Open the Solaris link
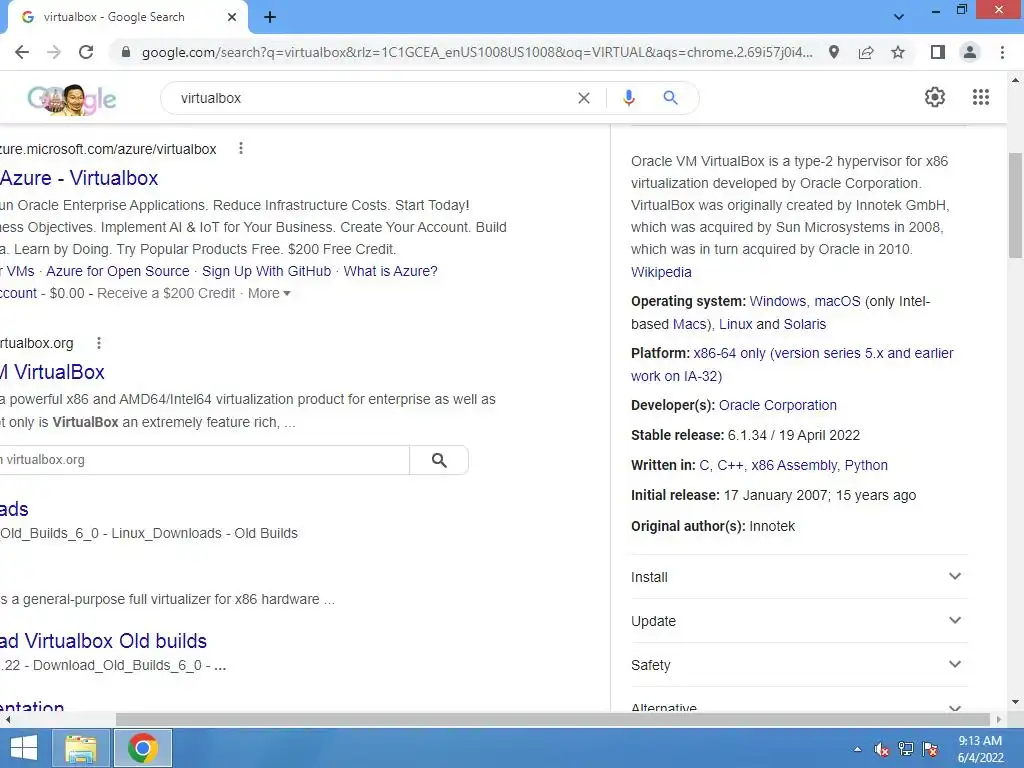This screenshot has height=768, width=1024. click(805, 324)
